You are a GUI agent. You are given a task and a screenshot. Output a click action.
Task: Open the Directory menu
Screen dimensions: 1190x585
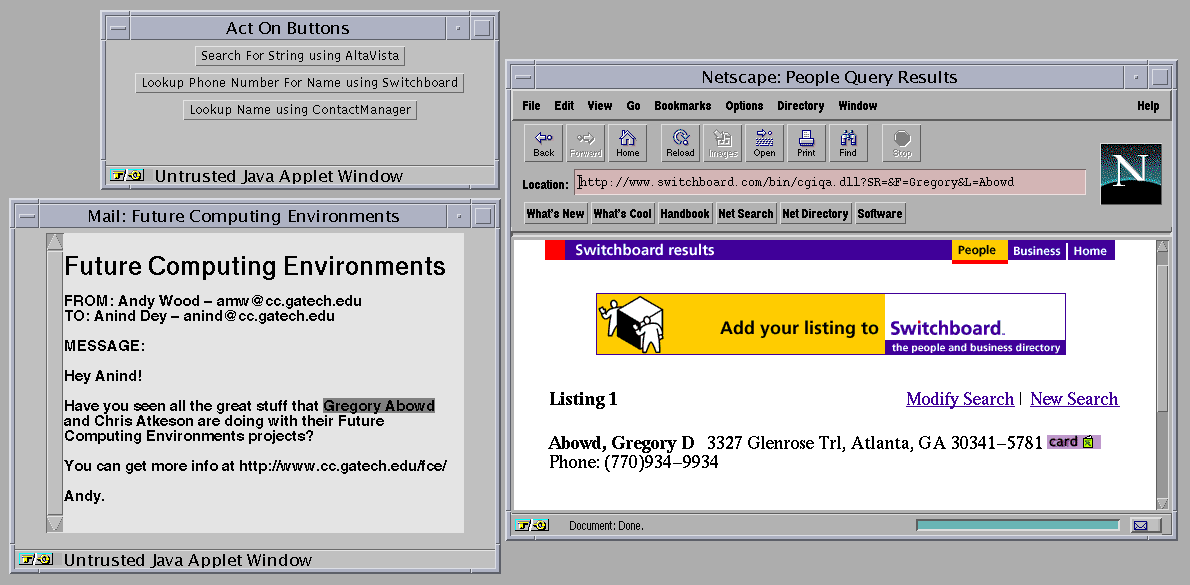tap(800, 106)
